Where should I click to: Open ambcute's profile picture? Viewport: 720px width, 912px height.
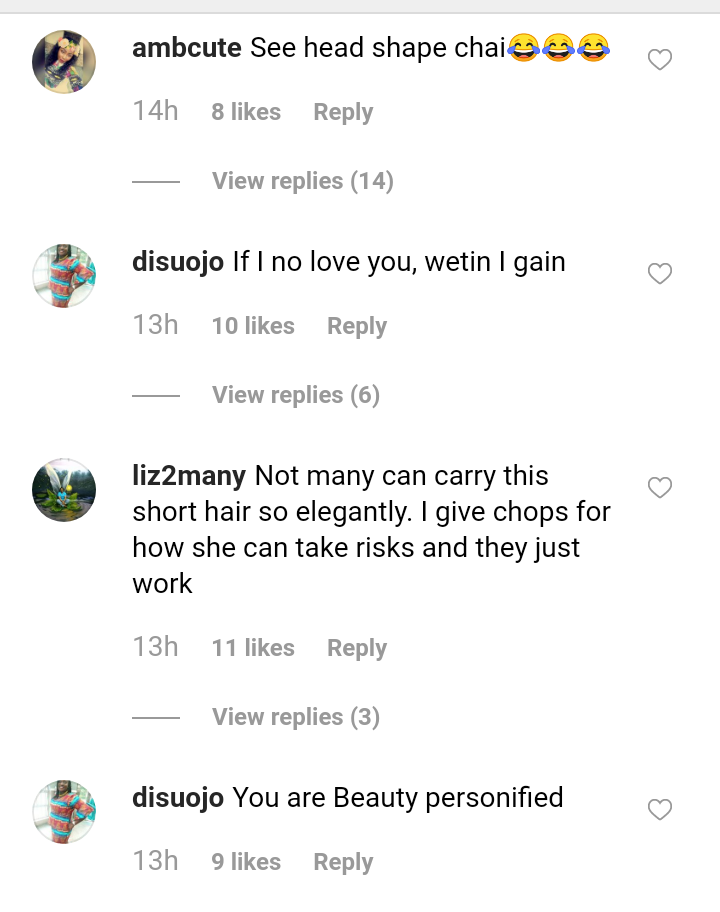click(64, 61)
